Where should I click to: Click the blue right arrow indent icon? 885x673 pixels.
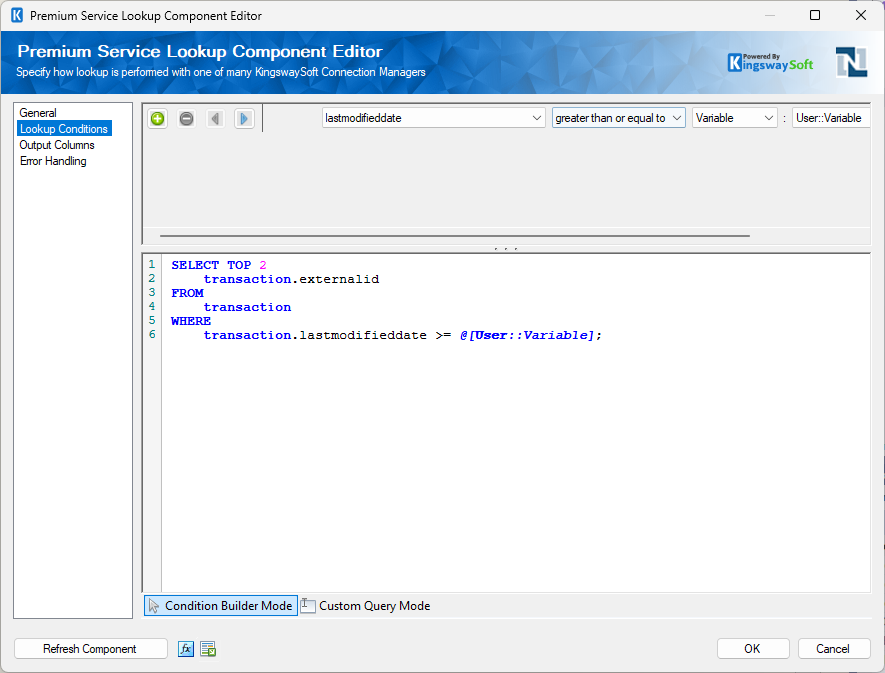click(x=244, y=119)
